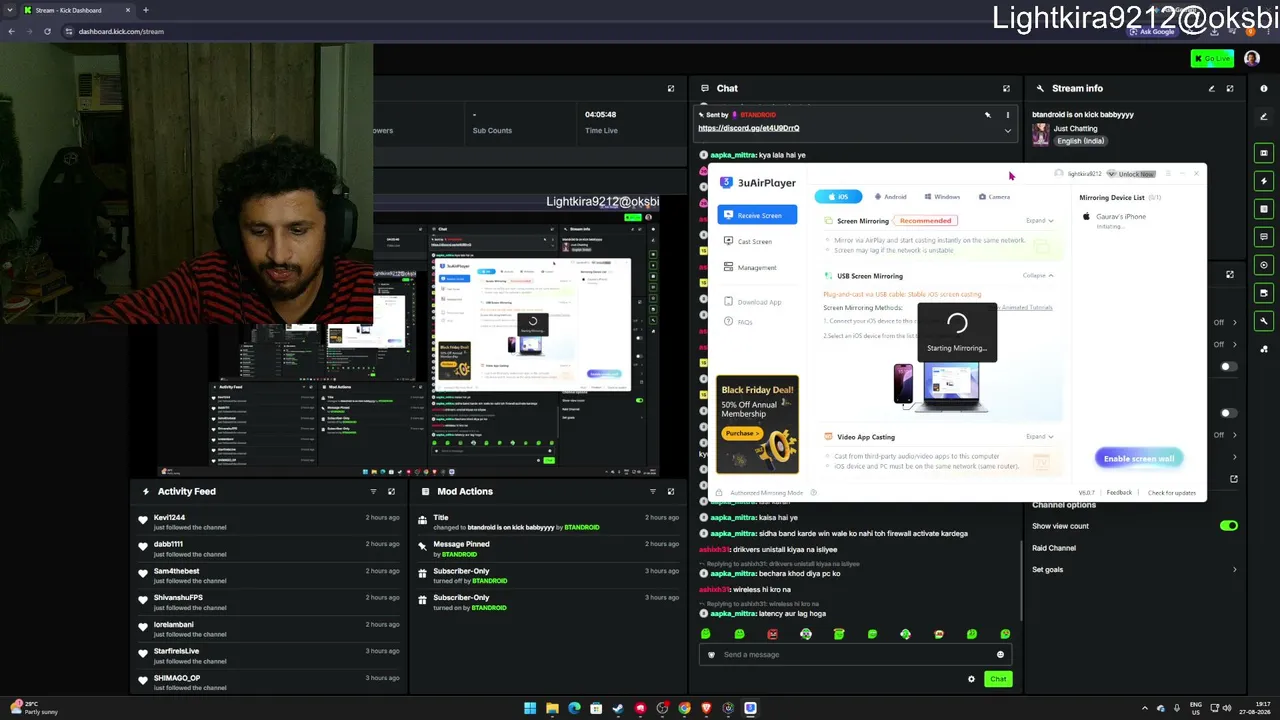The image size is (1280, 720).
Task: Open Receive Screen in 3uAirPlayer sidebar
Action: tap(757, 215)
